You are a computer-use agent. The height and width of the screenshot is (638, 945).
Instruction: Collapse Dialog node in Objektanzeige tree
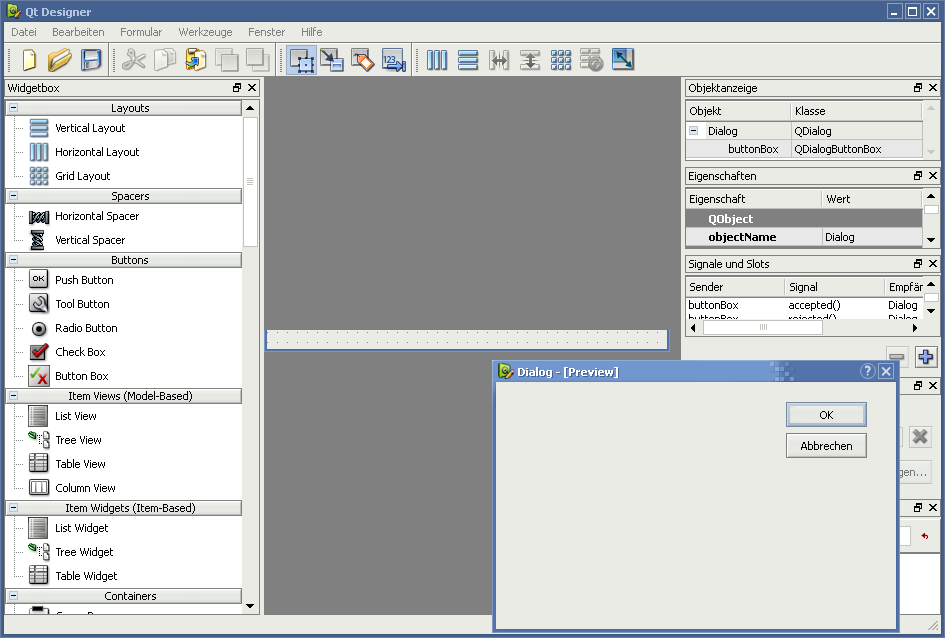point(694,131)
